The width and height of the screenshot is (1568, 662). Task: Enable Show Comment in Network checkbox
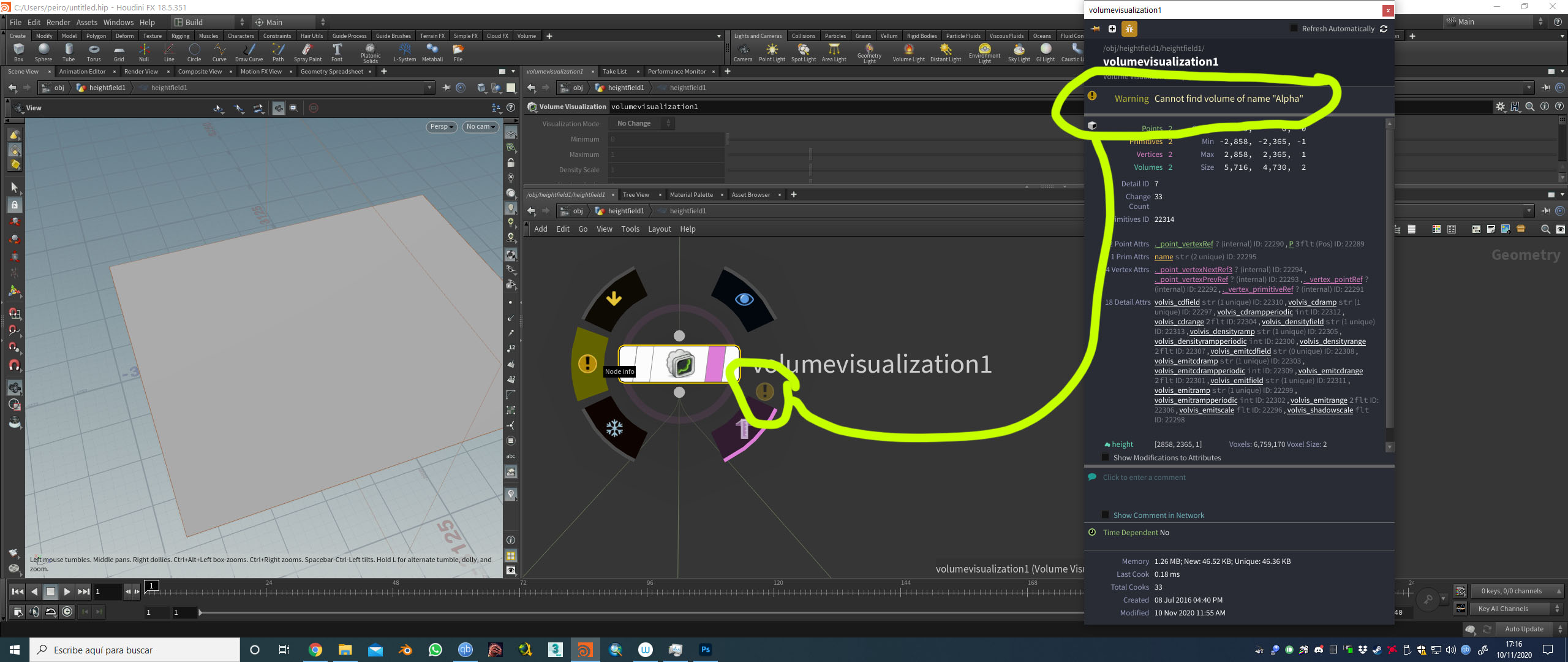coord(1105,516)
